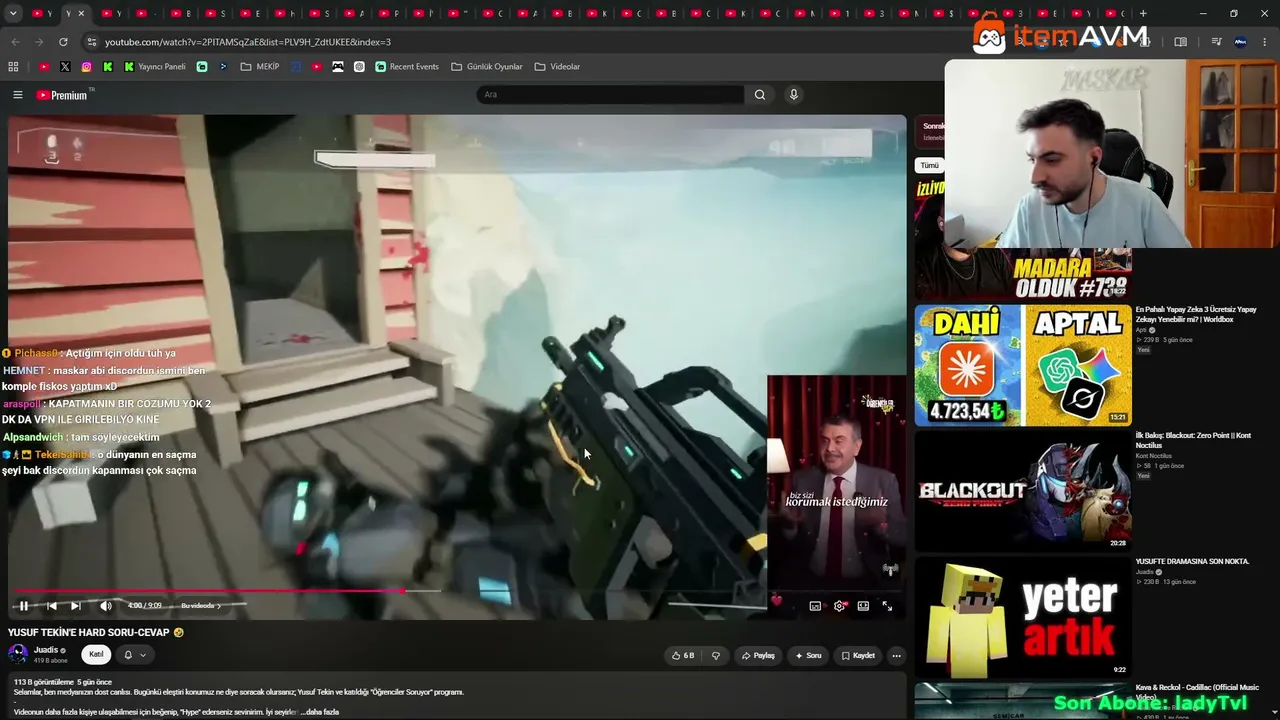Open Yayıncı Paneli bookmark
1280x720 pixels.
click(155, 67)
